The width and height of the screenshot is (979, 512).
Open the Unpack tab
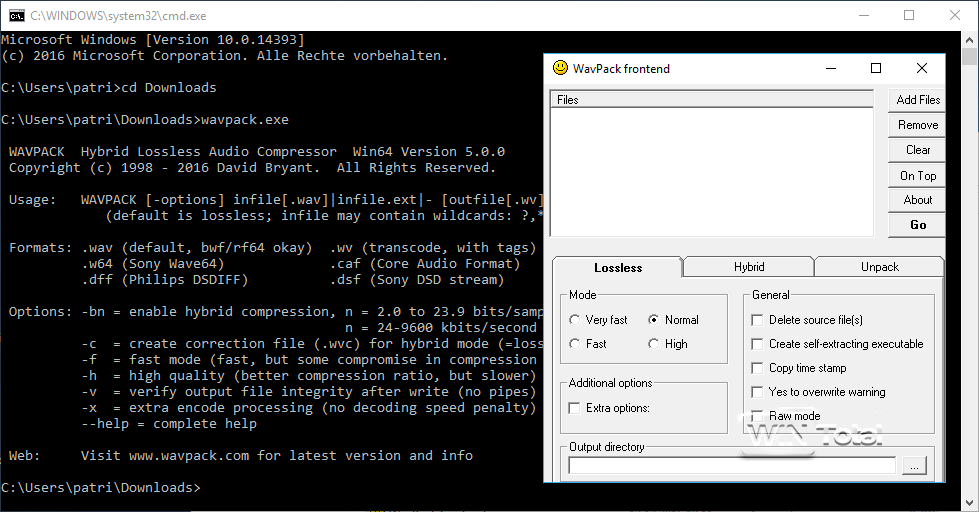[x=879, y=267]
